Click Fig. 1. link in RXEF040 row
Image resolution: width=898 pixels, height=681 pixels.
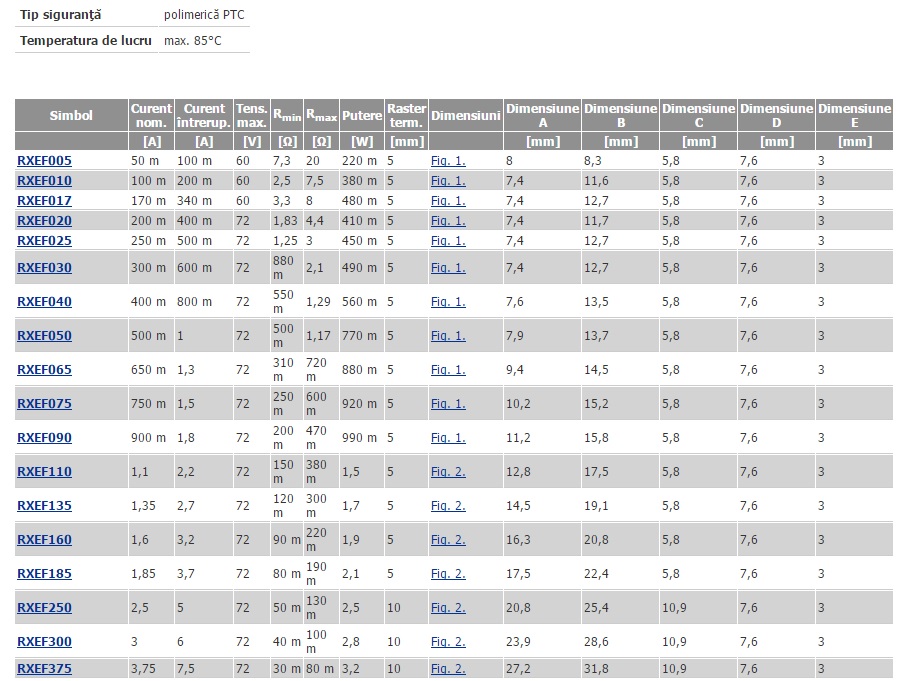[x=448, y=302]
